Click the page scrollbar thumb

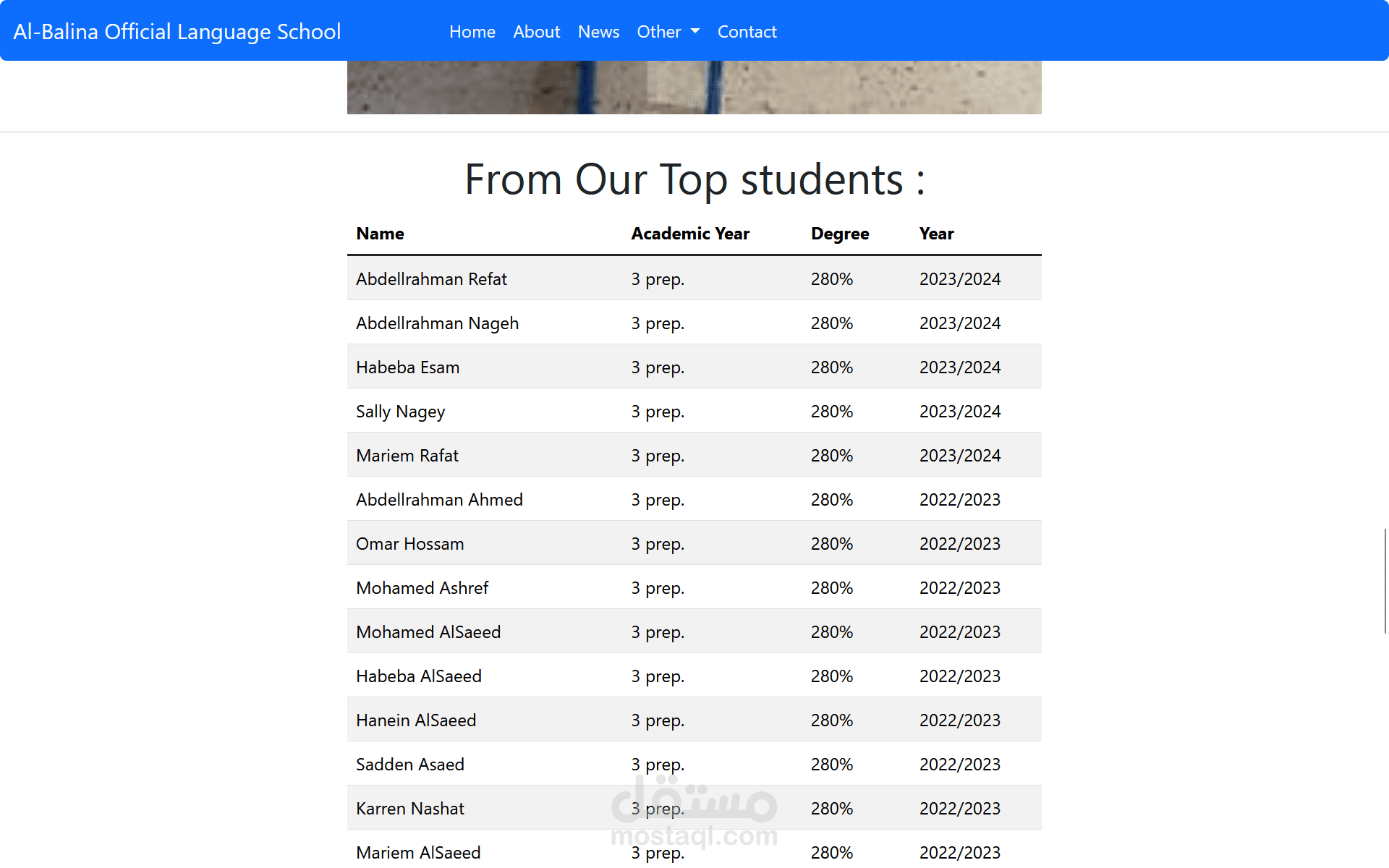1385,581
